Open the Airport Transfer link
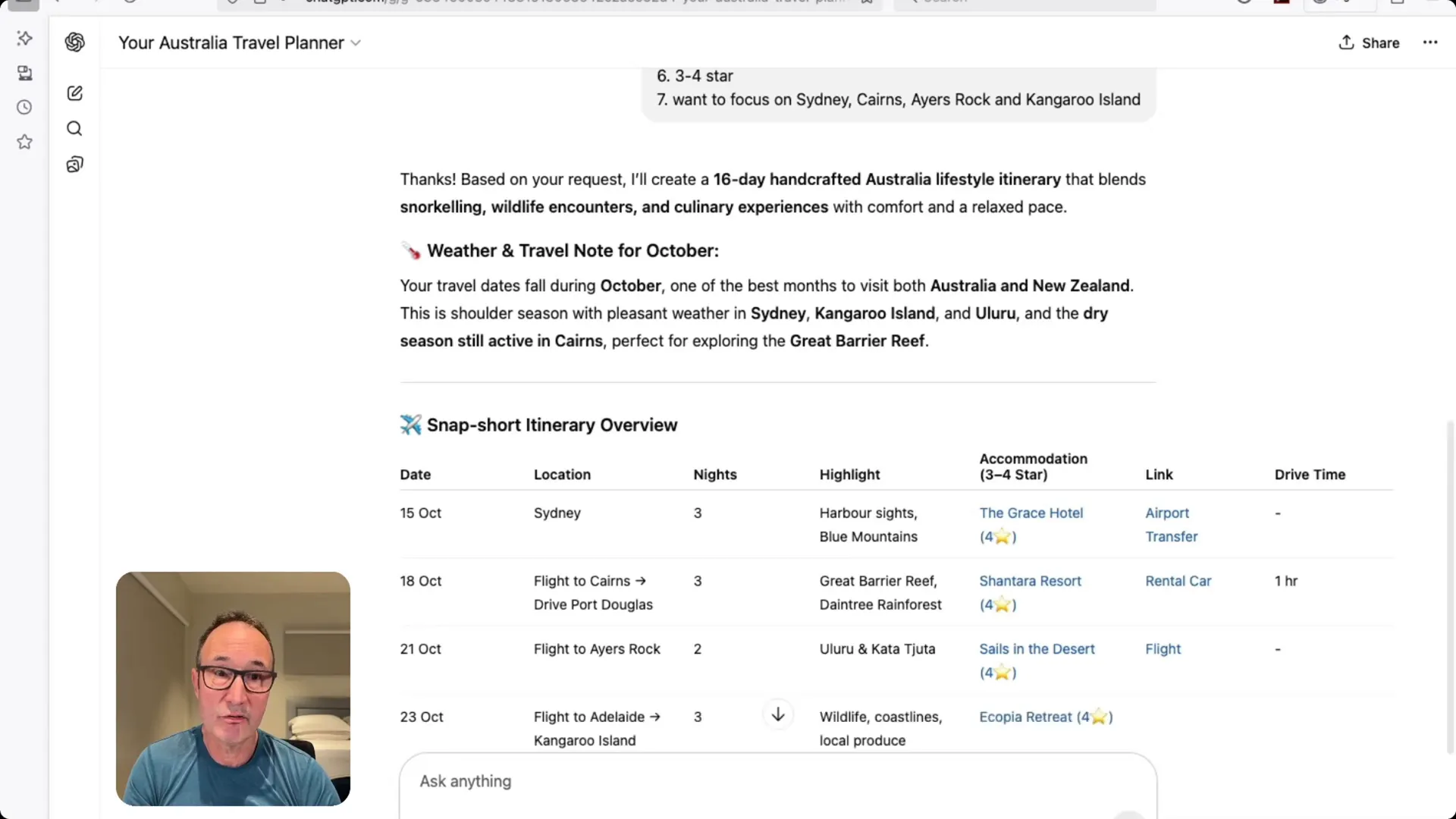1456x819 pixels. (1171, 525)
